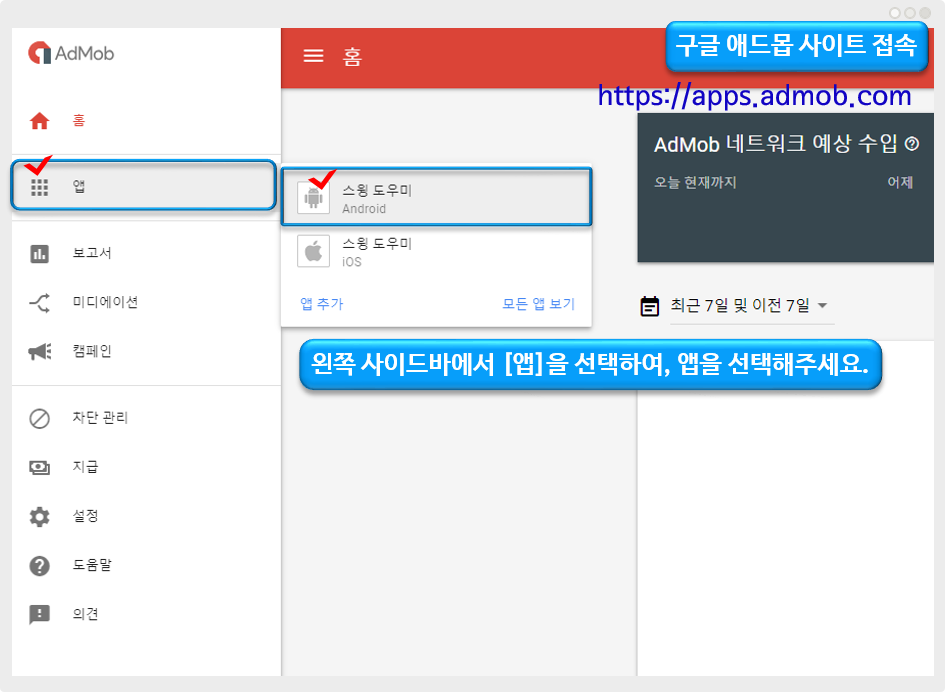Click the AdMob logo

tap(71, 53)
